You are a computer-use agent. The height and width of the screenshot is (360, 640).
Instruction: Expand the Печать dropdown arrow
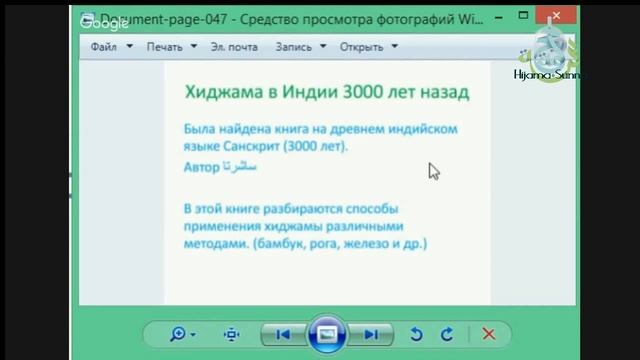point(194,46)
